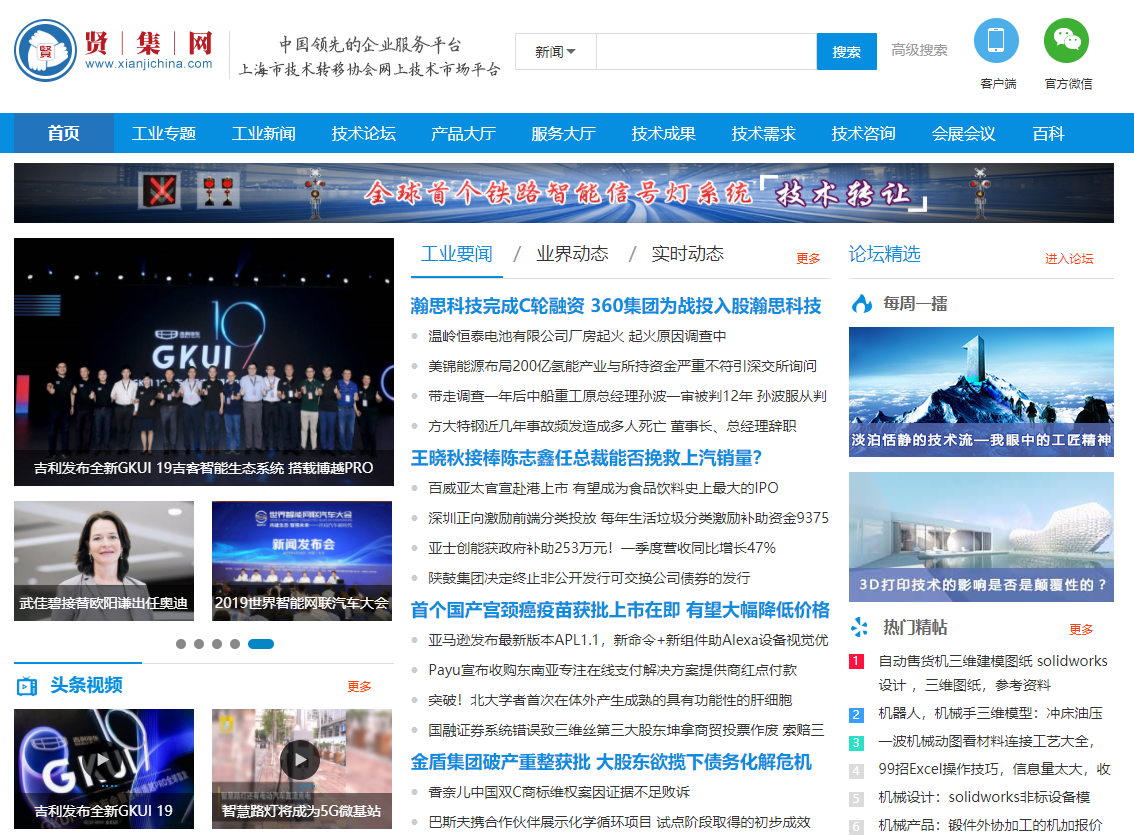This screenshot has width=1134, height=835.
Task: Open the 客户端 mobile client icon
Action: coord(996,41)
